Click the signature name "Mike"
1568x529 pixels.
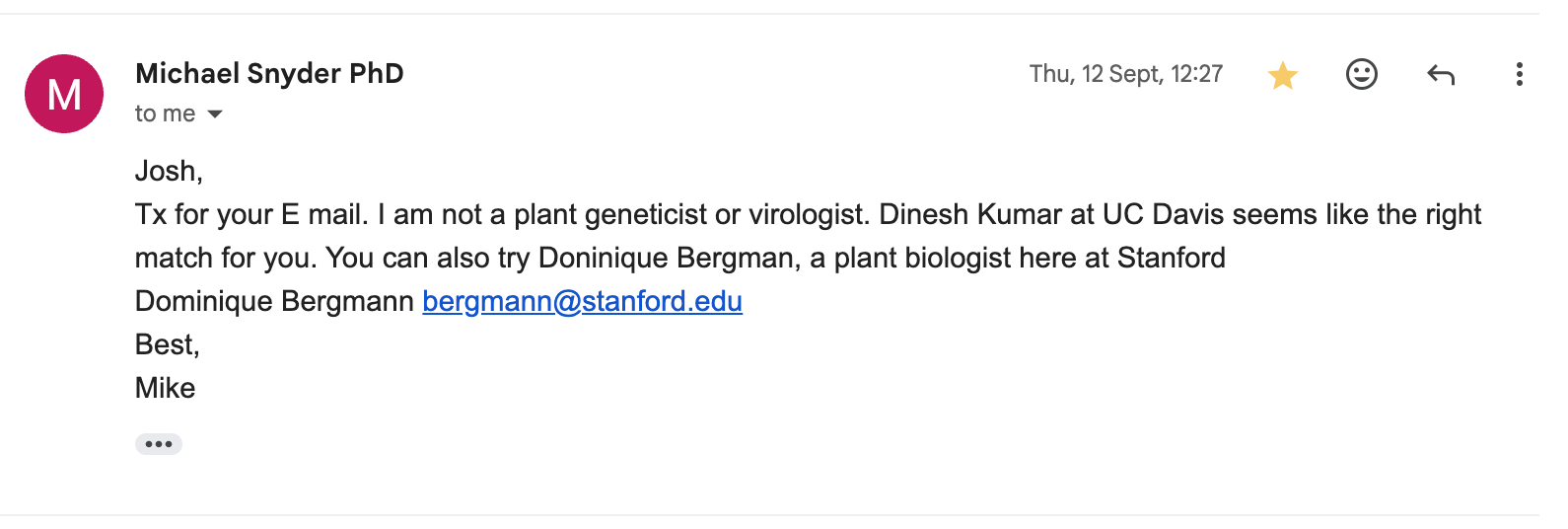pyautogui.click(x=165, y=388)
